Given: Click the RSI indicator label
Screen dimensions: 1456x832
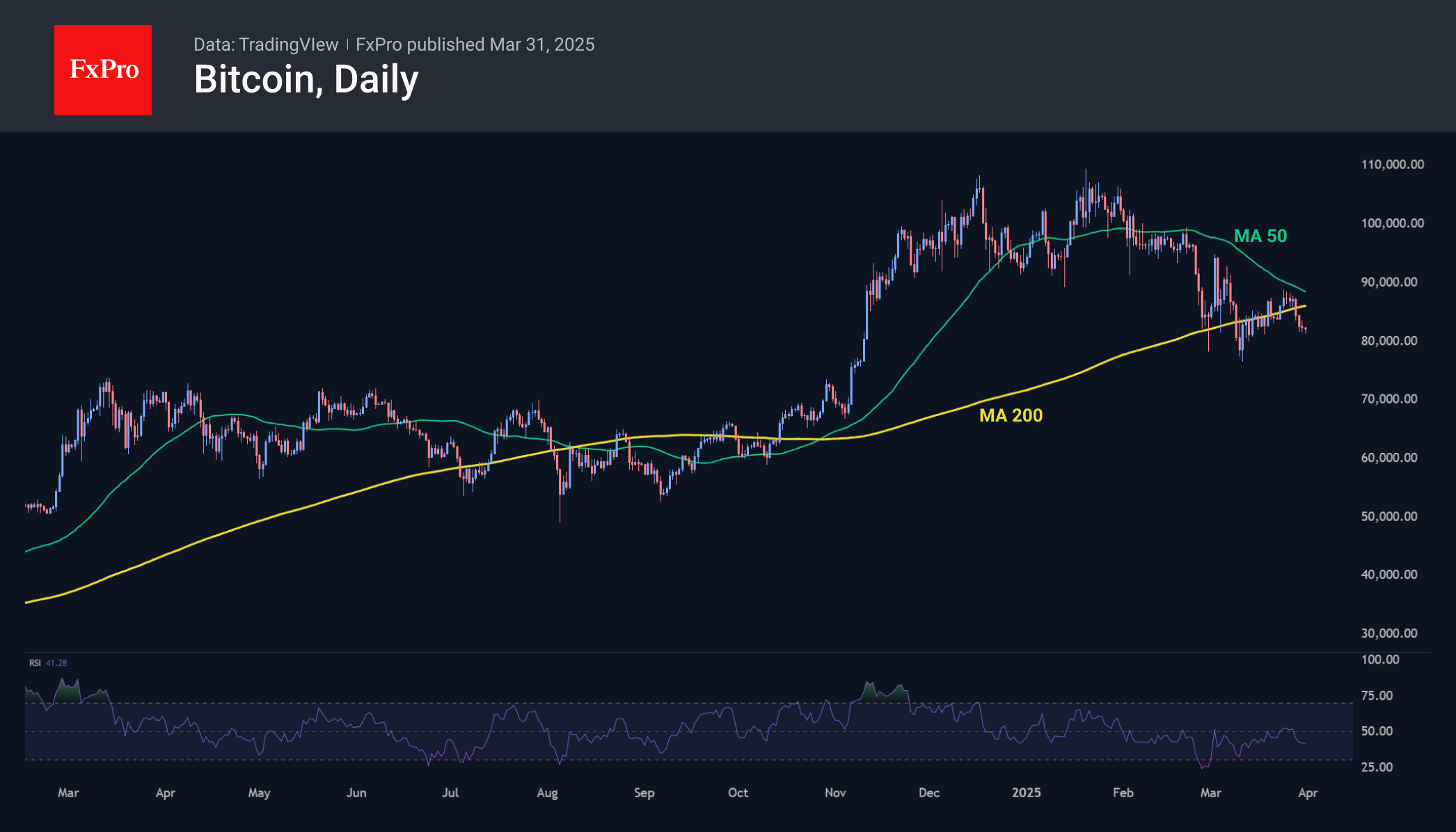Looking at the screenshot, I should (35, 663).
